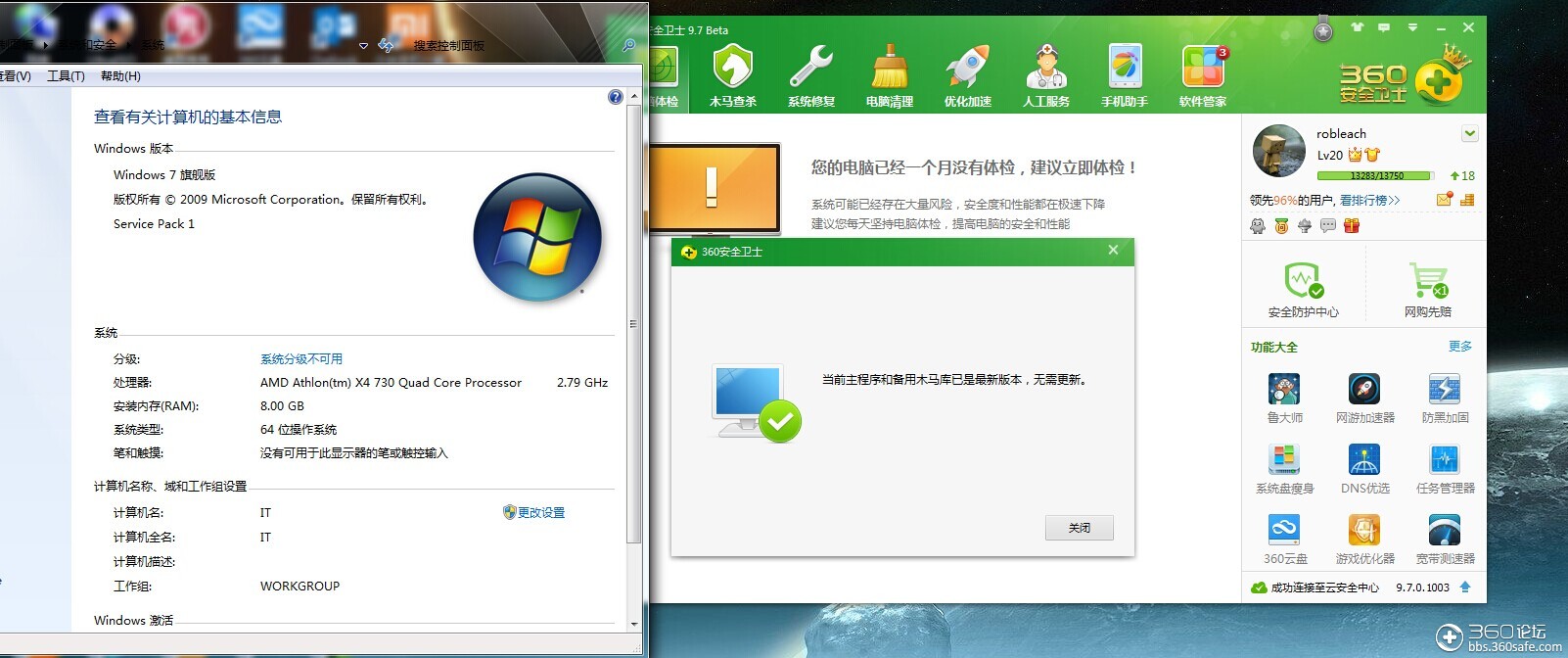This screenshot has height=658, width=1568.
Task: Launch 网游加速器 game accelerator
Action: (1364, 398)
